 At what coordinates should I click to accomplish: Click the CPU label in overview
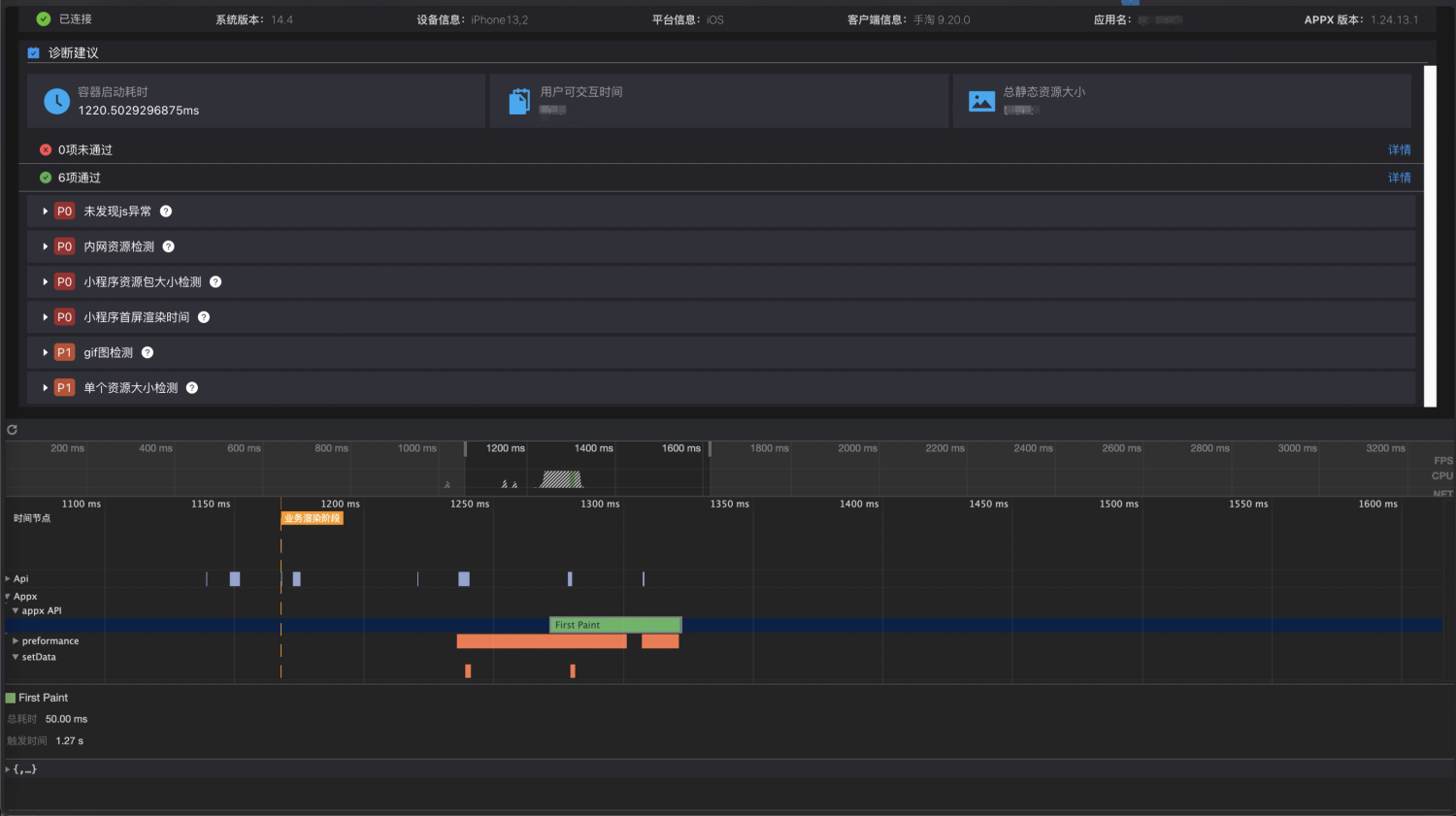point(1442,475)
